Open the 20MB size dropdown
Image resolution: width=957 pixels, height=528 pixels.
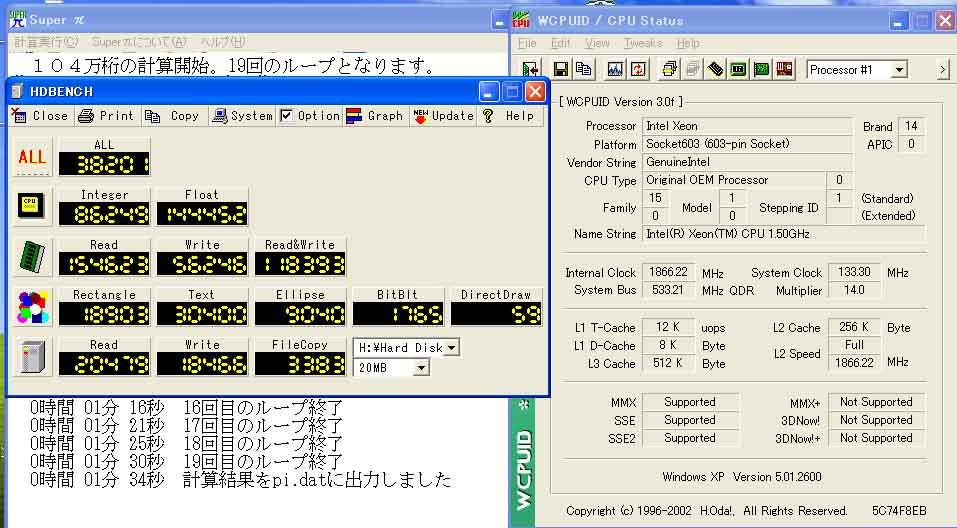tap(421, 368)
